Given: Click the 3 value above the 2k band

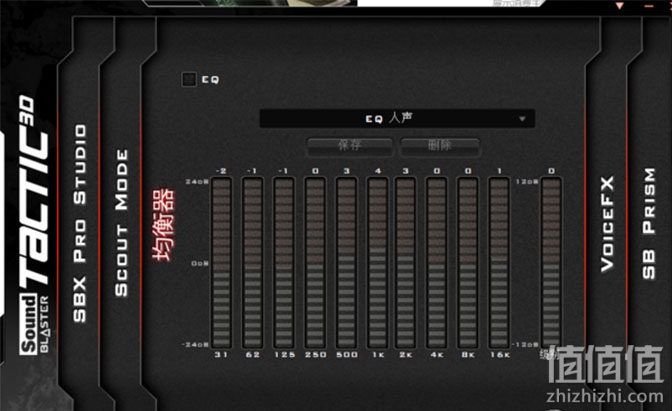Looking at the screenshot, I should point(405,171).
